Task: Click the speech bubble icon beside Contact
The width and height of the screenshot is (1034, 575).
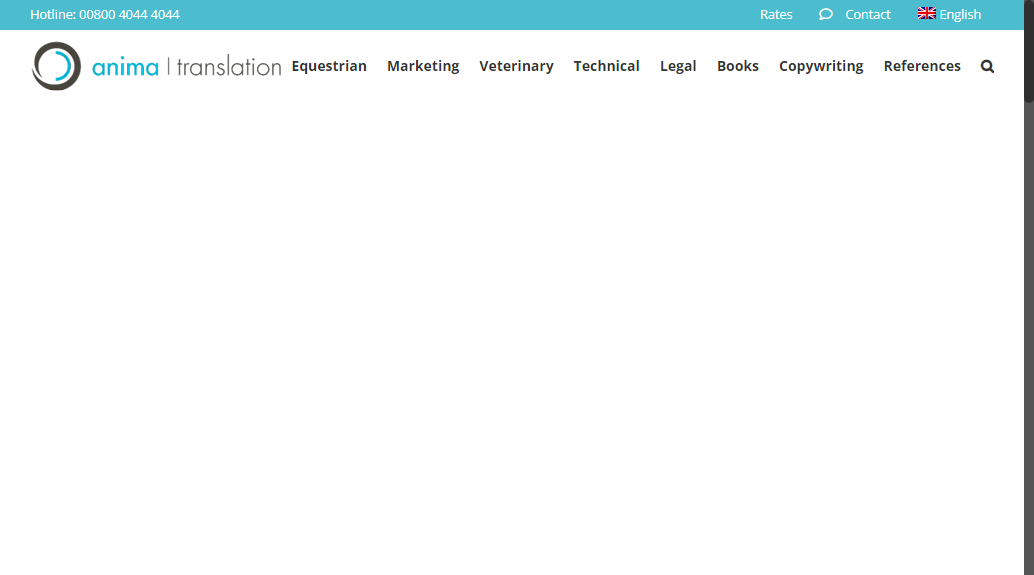Action: pyautogui.click(x=825, y=14)
